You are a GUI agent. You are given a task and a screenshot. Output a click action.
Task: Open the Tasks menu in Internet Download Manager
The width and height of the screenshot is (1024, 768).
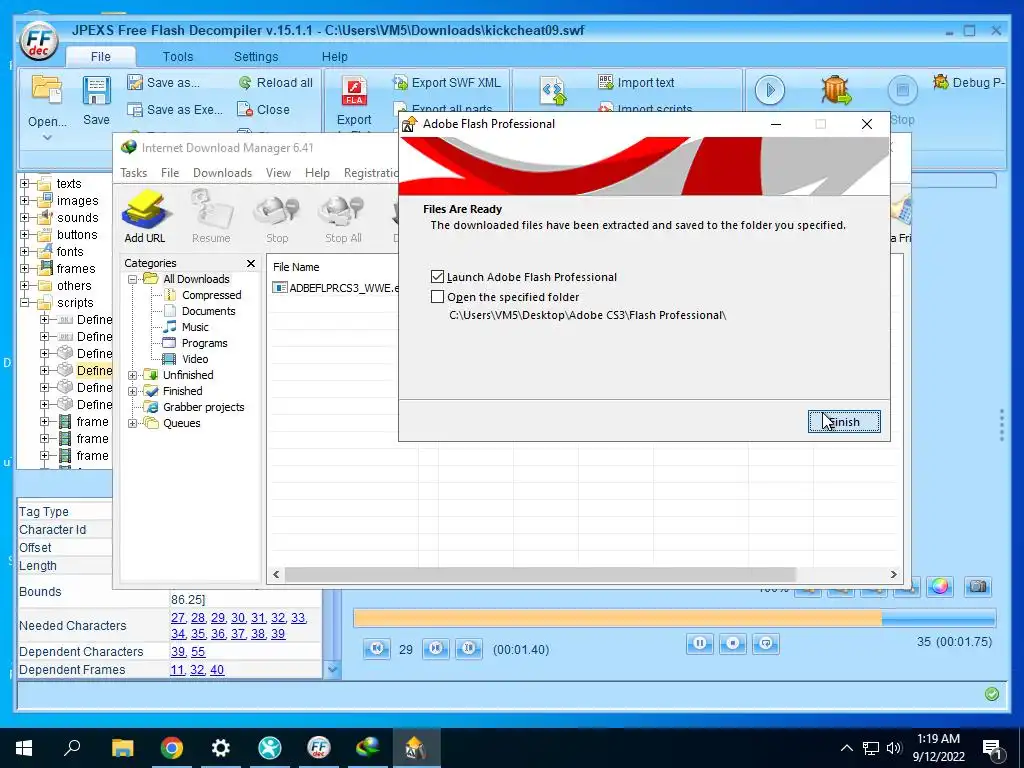click(x=133, y=172)
